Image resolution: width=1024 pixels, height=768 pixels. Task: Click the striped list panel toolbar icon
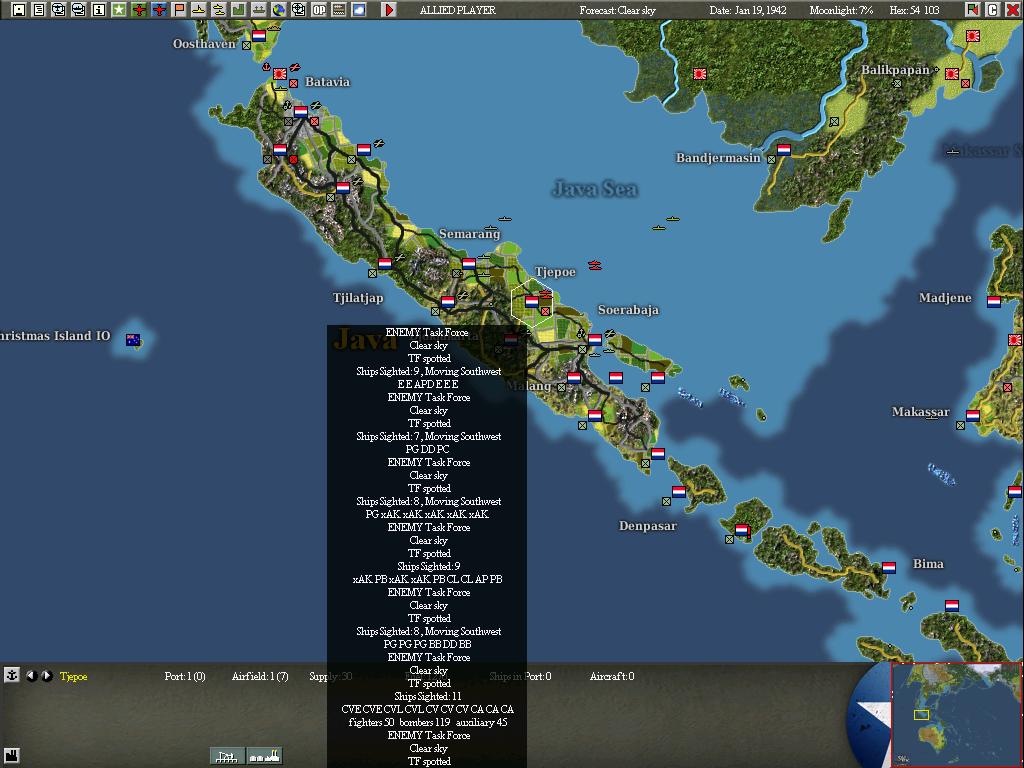(x=338, y=10)
